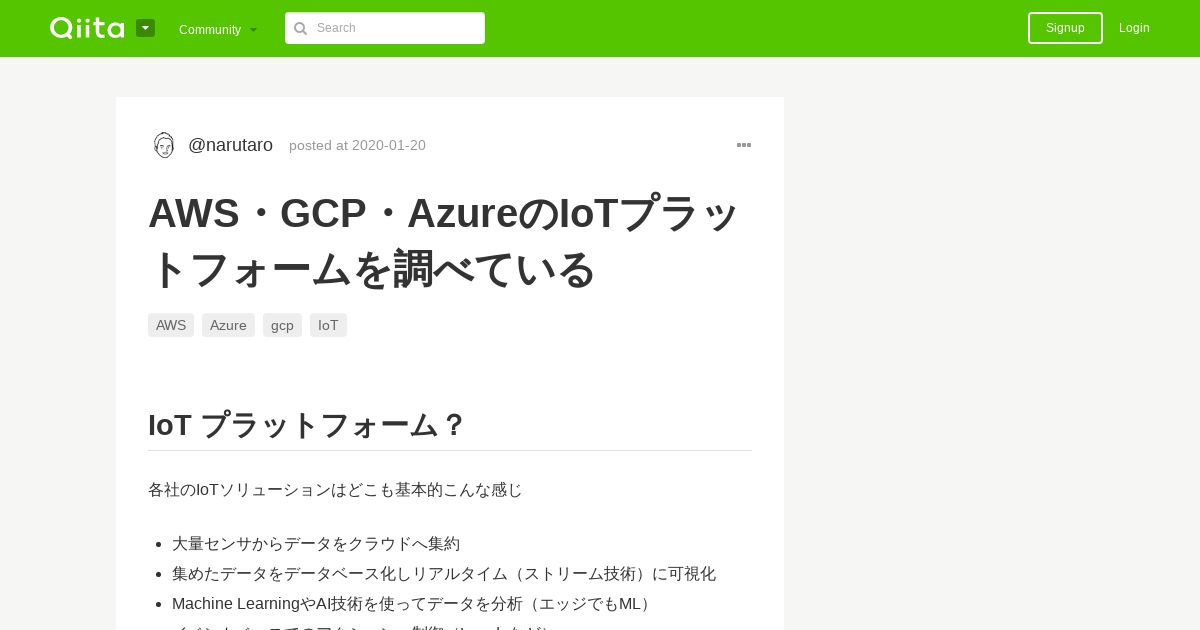Click the sentence 各社のIoTソリューションはどこも基本的こんな感じ

(x=335, y=490)
